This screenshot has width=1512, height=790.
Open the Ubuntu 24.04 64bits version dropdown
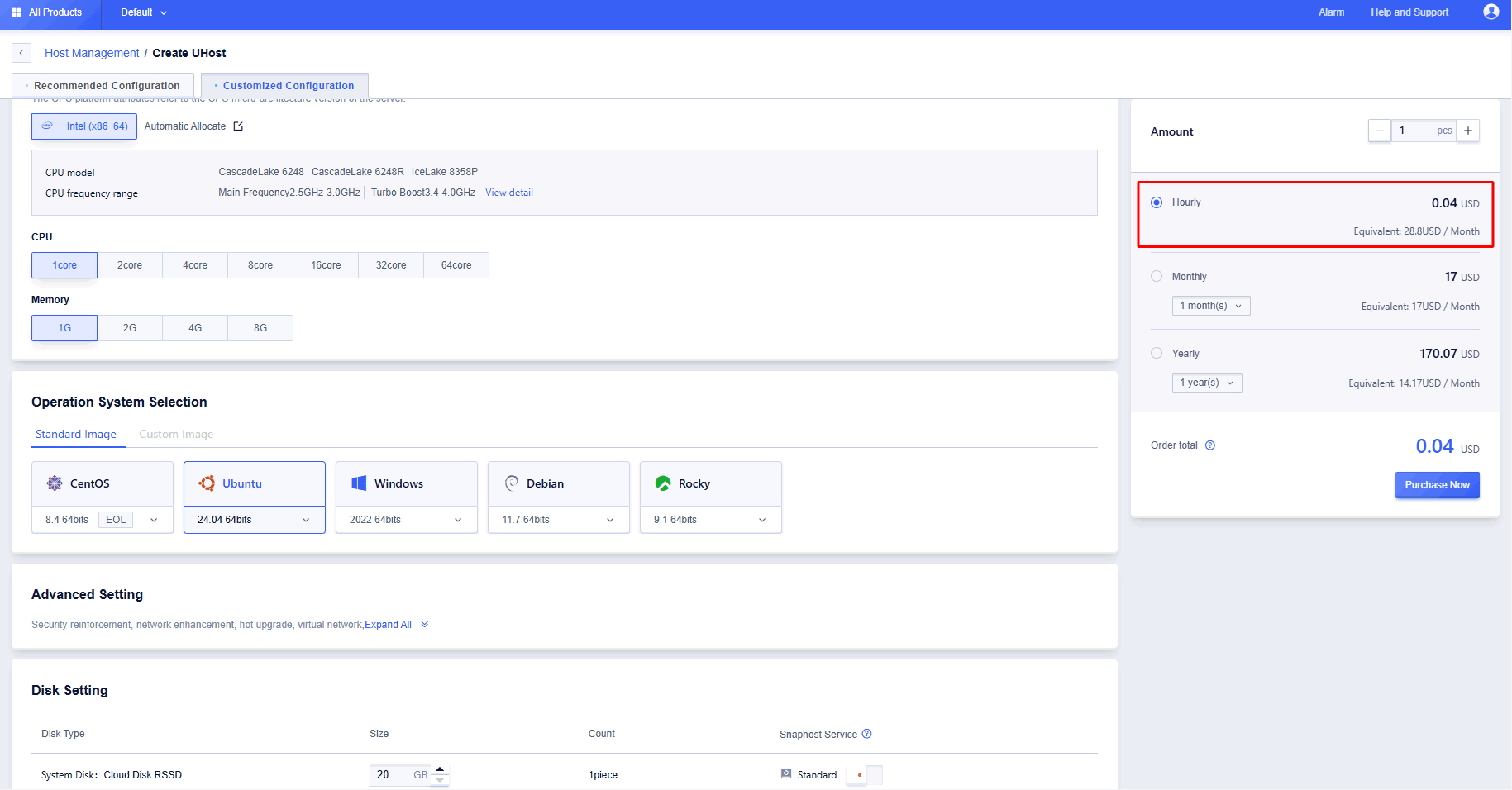(255, 520)
